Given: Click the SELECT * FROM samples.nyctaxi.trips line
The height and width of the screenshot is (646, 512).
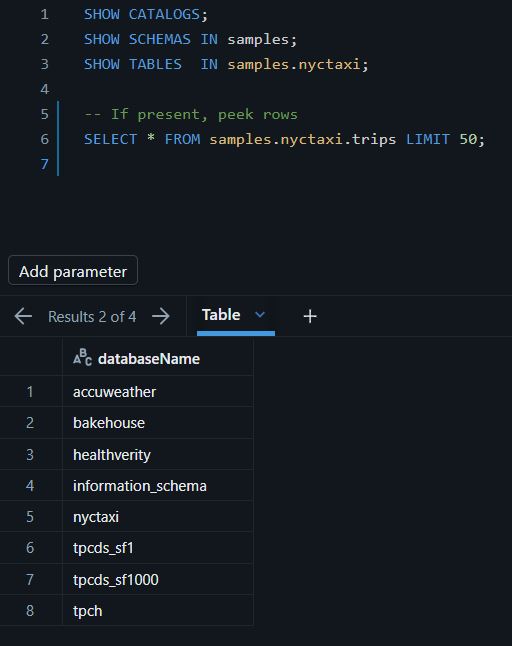Looking at the screenshot, I should click(285, 139).
